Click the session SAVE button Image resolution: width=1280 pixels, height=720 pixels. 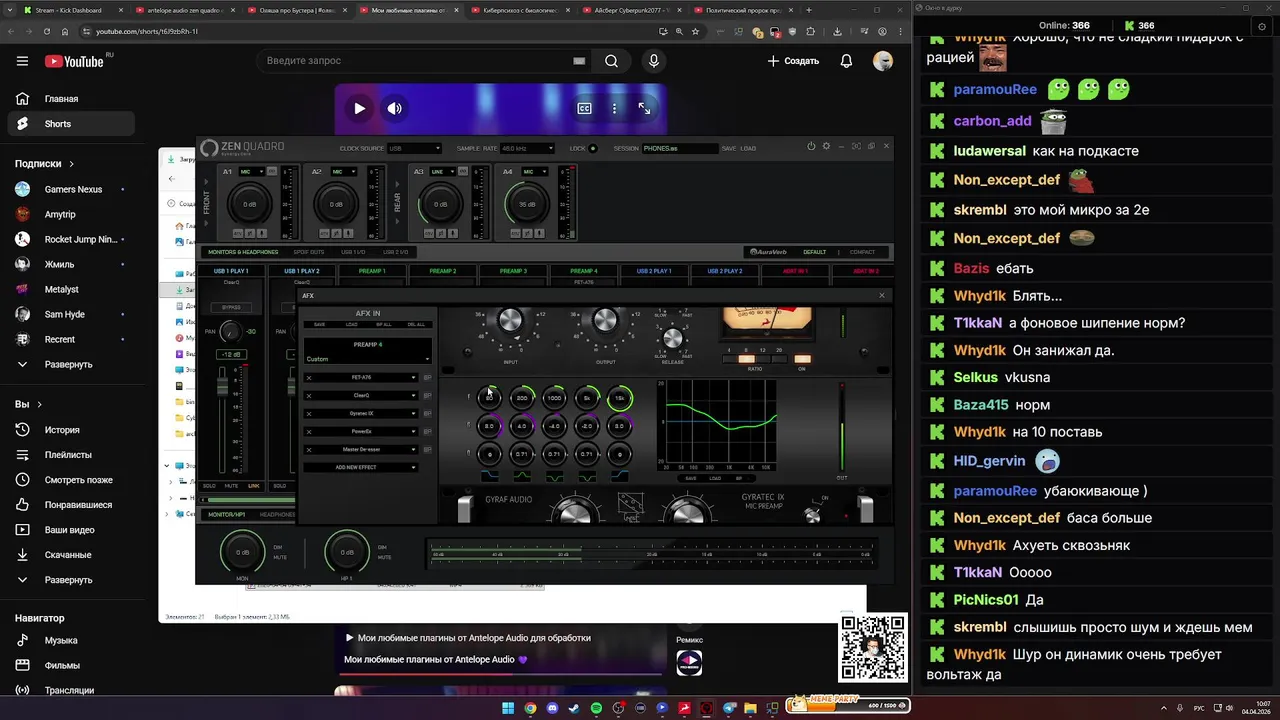click(729, 148)
